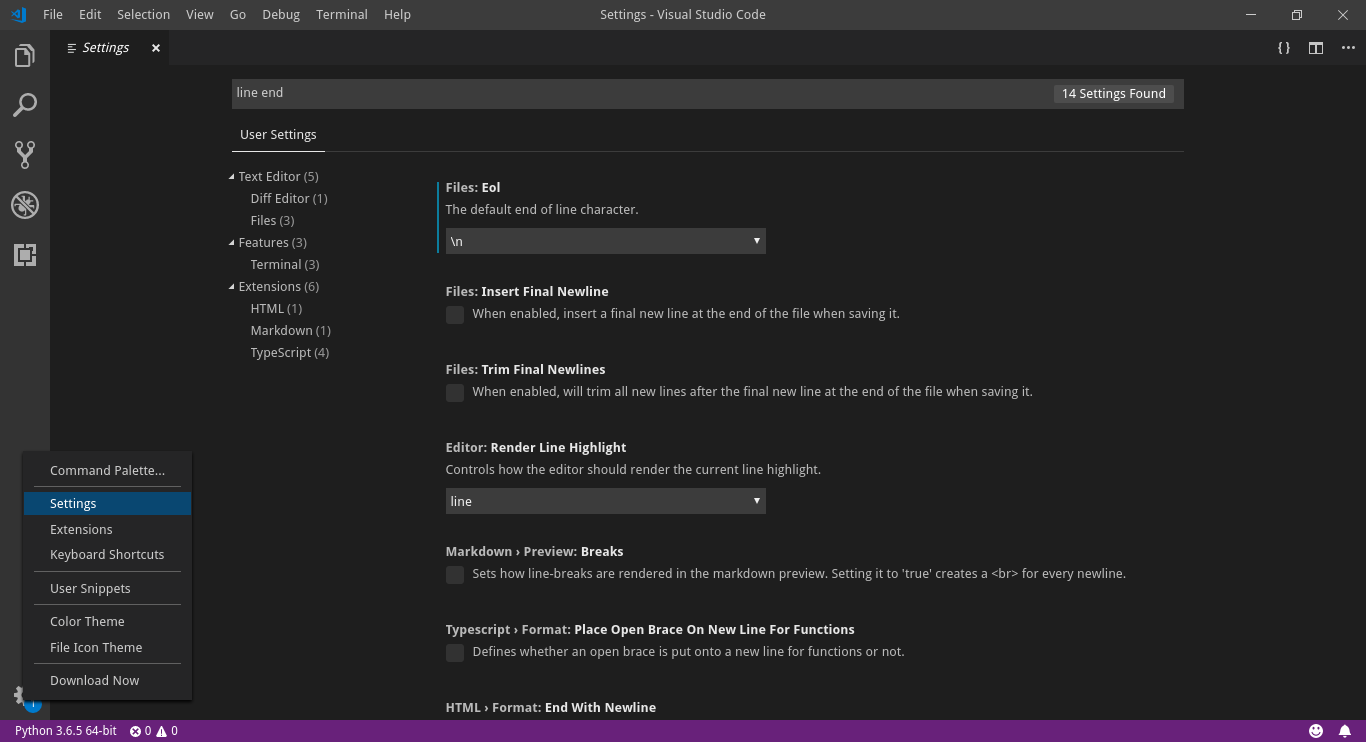Show notifications with the bell icon
This screenshot has width=1366, height=742.
pos(1345,731)
